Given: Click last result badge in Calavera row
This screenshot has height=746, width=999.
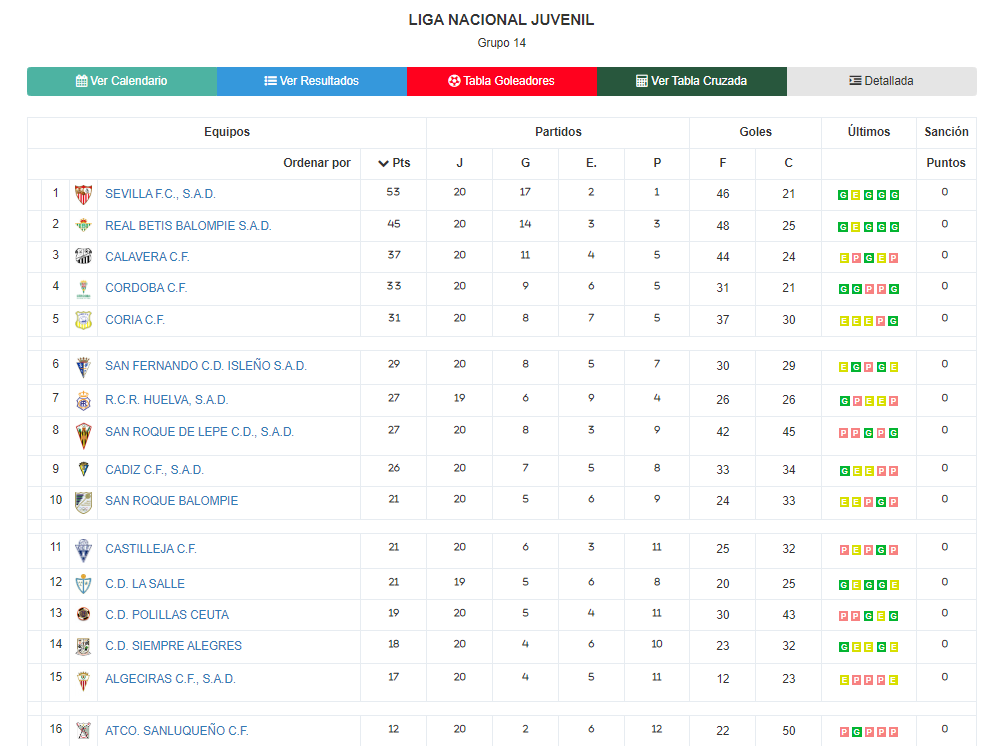Looking at the screenshot, I should (894, 258).
